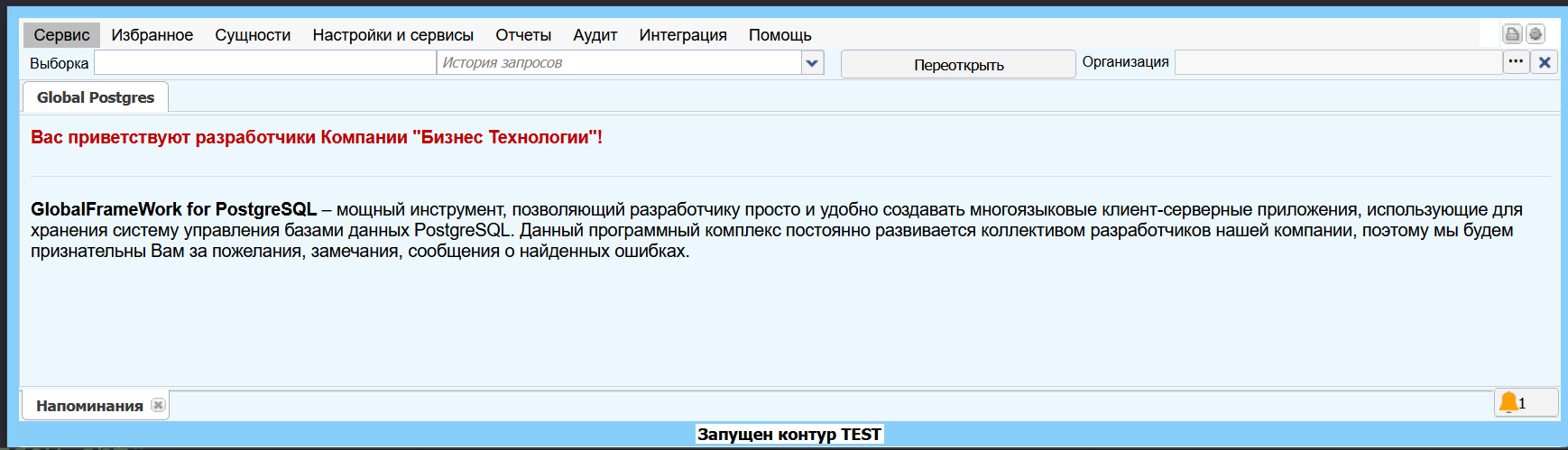Open the Интеграция menu
Viewport: 1568px width, 450px height.
(683, 35)
